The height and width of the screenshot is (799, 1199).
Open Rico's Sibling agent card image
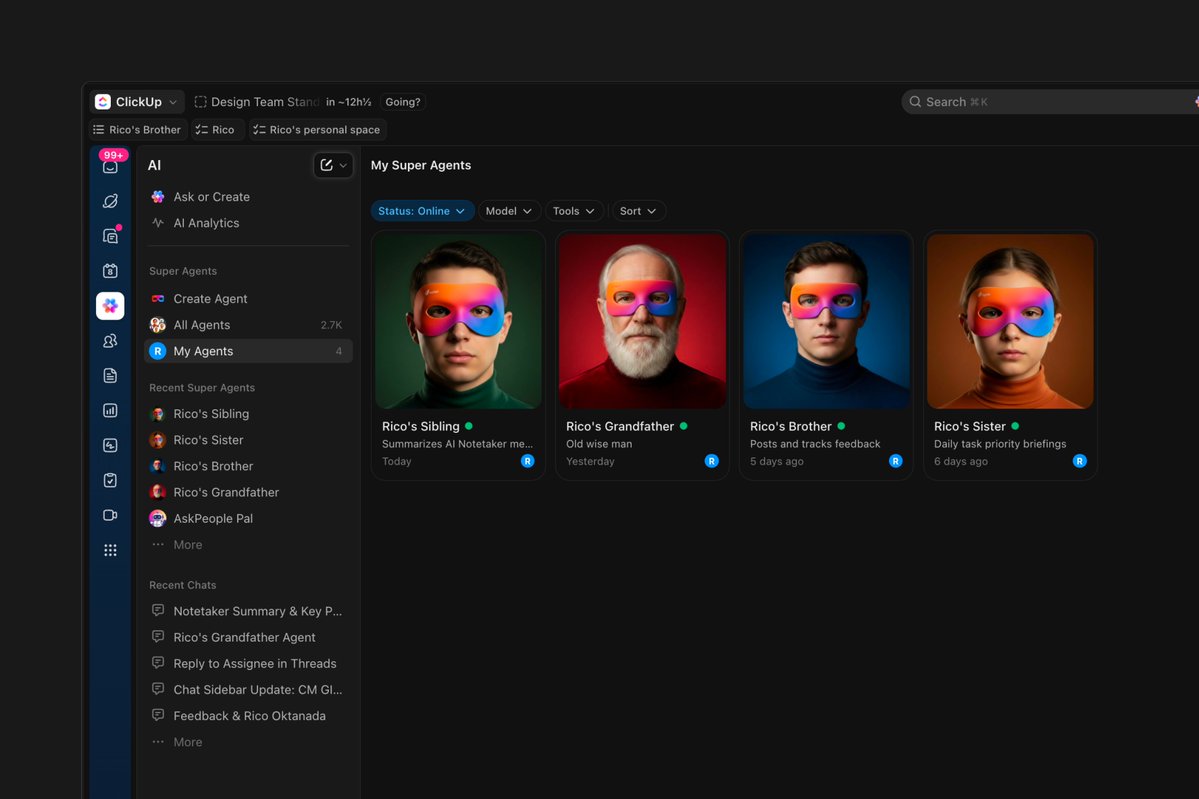459,321
